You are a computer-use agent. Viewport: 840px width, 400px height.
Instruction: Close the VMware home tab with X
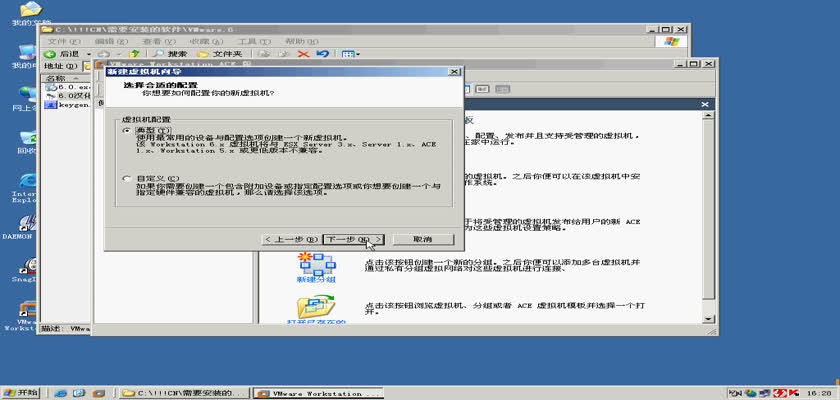click(x=705, y=105)
